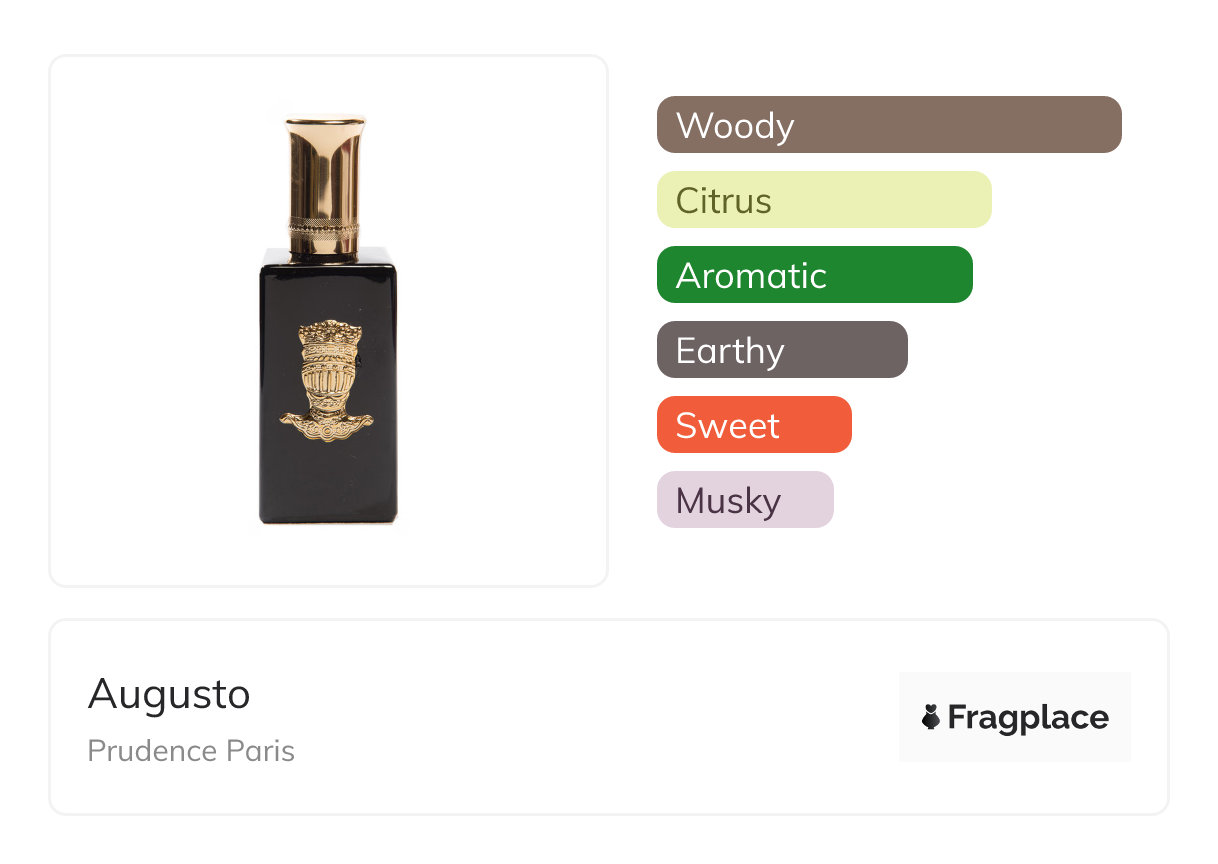The height and width of the screenshot is (864, 1218).
Task: Click the gold crest emblem on bottle
Action: [326, 371]
